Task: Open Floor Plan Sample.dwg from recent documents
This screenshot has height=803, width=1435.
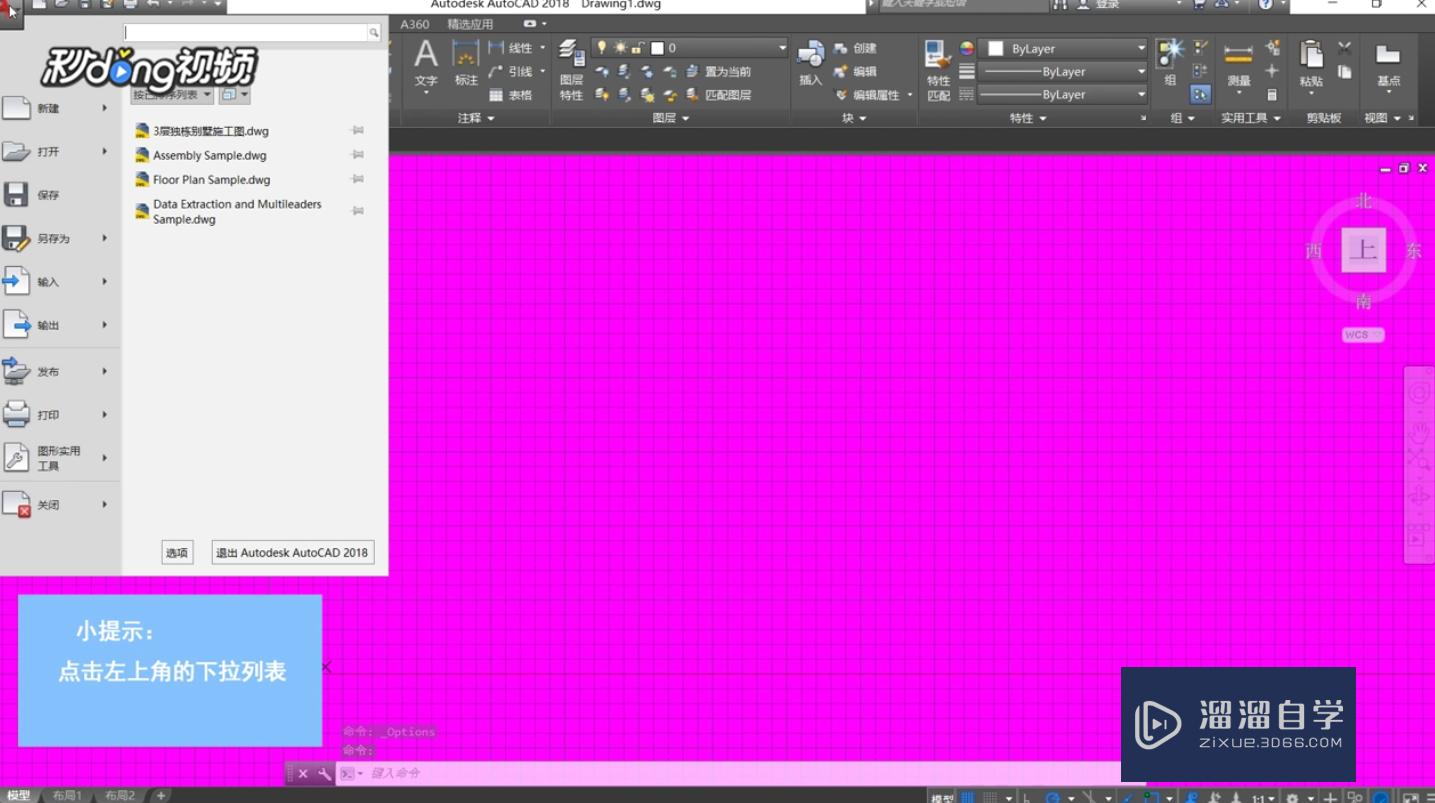Action: coord(211,180)
